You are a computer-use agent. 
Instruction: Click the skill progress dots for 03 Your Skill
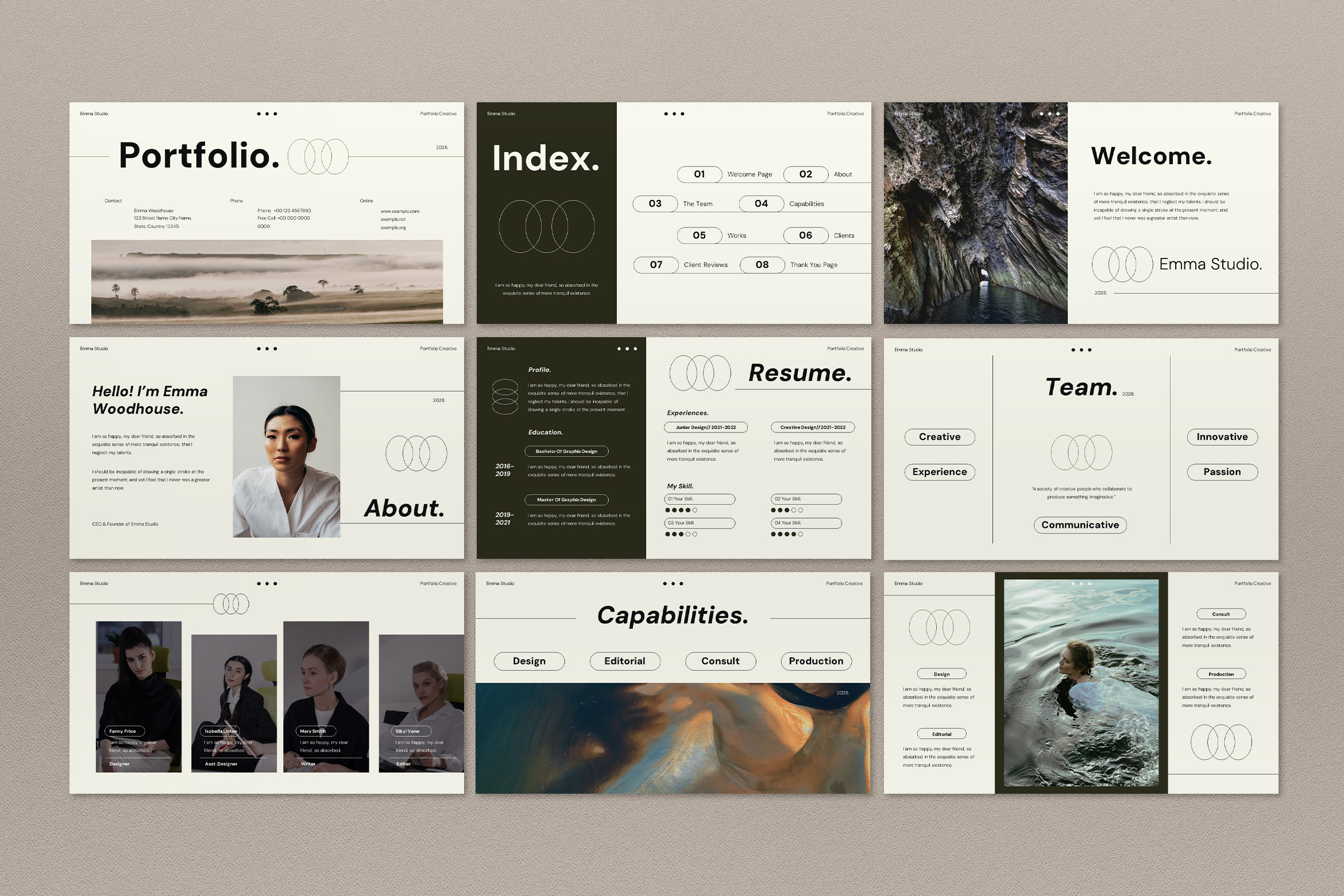[681, 534]
